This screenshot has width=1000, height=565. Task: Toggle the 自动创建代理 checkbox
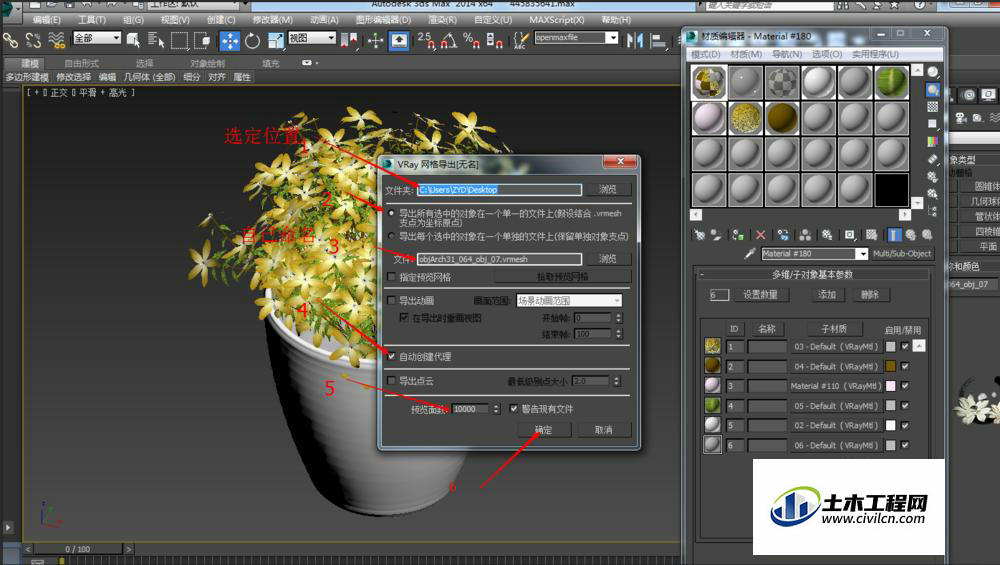391,356
